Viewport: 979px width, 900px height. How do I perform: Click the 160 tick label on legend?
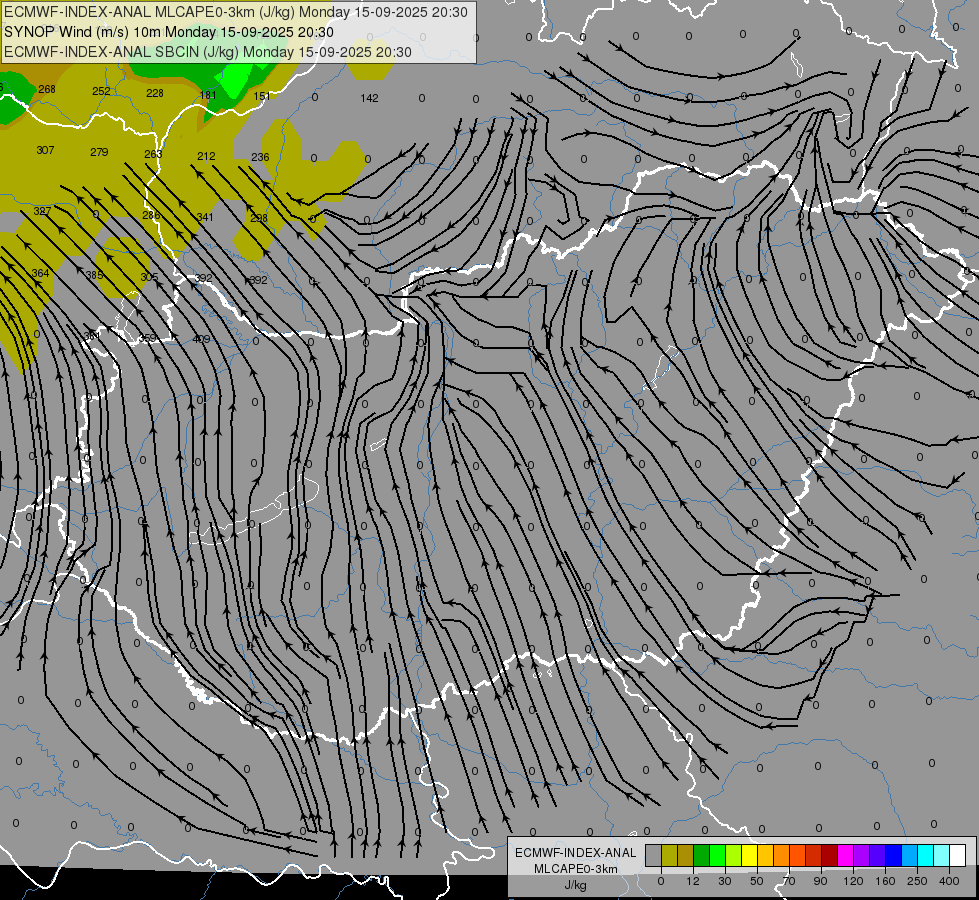click(885, 881)
